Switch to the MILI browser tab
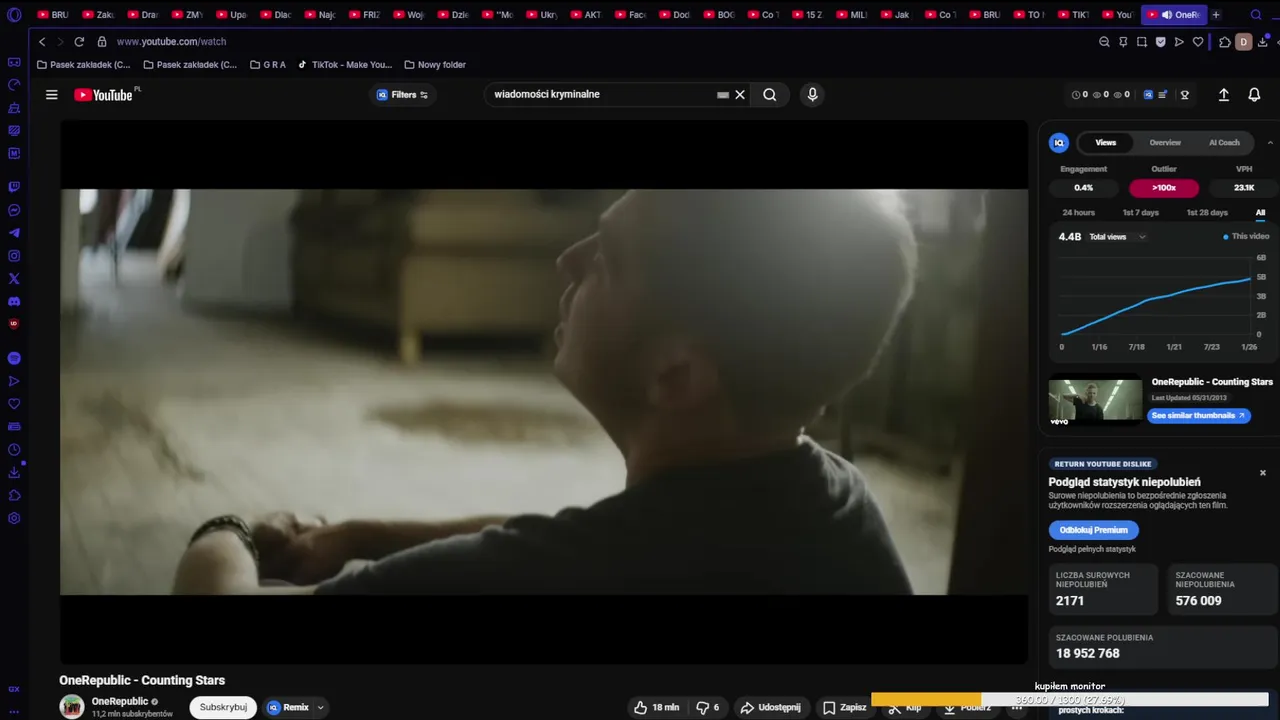This screenshot has width=1280, height=720. tap(852, 15)
